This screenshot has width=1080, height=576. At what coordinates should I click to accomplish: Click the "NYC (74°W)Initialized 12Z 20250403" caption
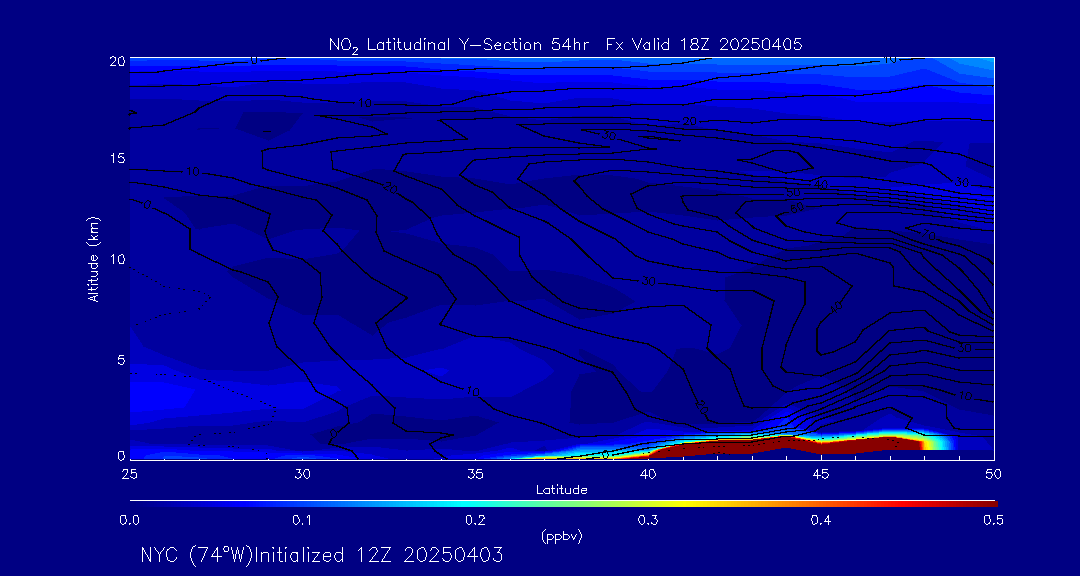[322, 555]
